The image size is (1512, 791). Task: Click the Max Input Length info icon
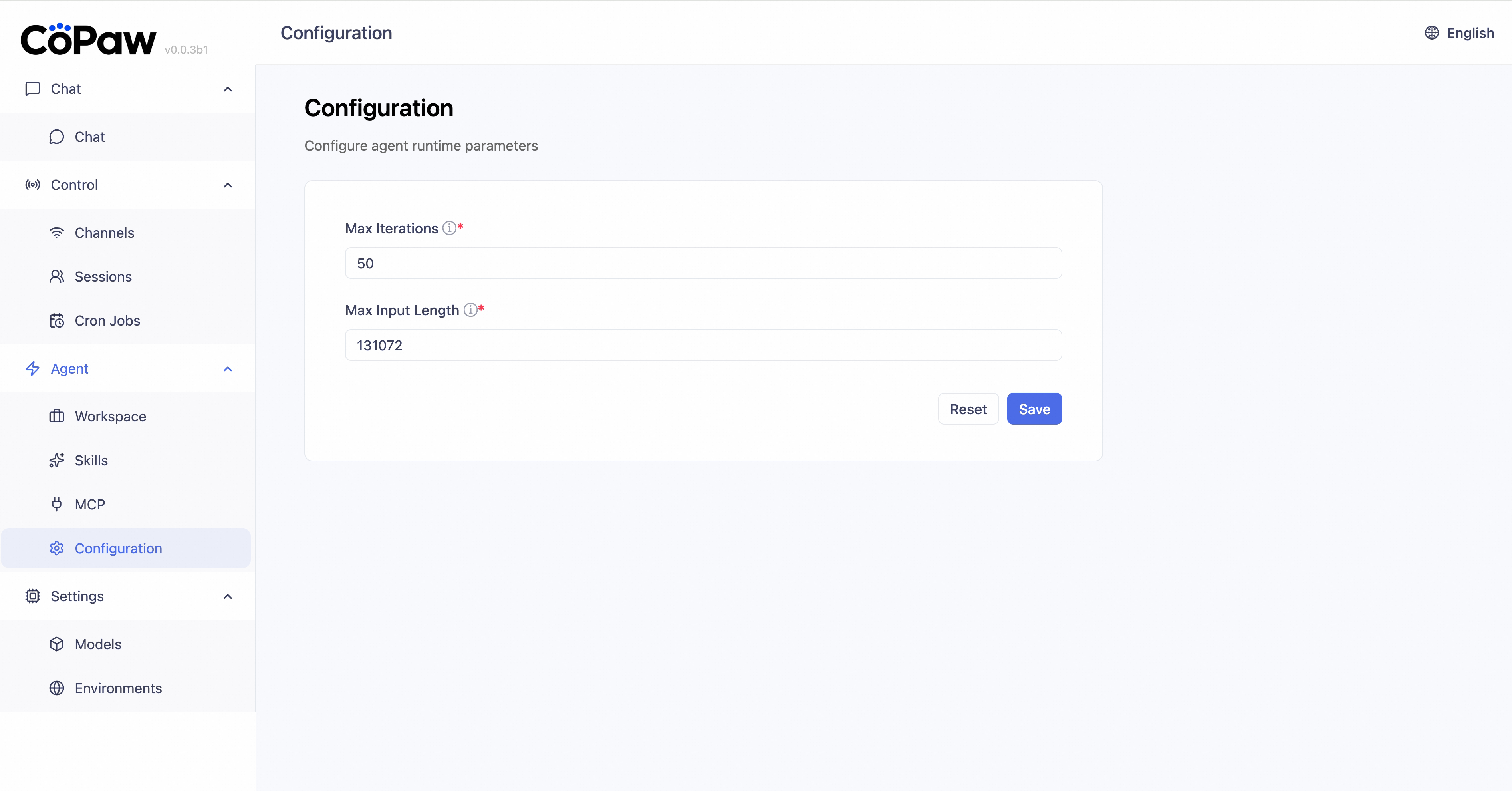tap(470, 310)
